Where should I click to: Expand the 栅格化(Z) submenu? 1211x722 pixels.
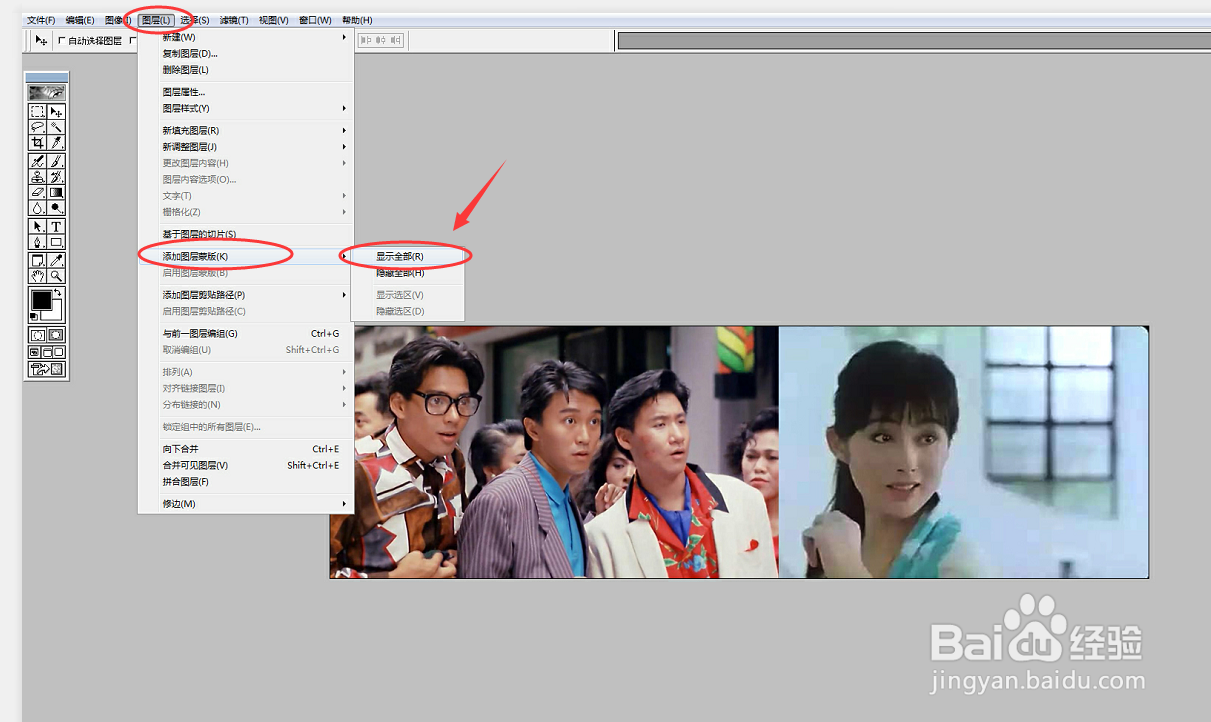coord(246,212)
